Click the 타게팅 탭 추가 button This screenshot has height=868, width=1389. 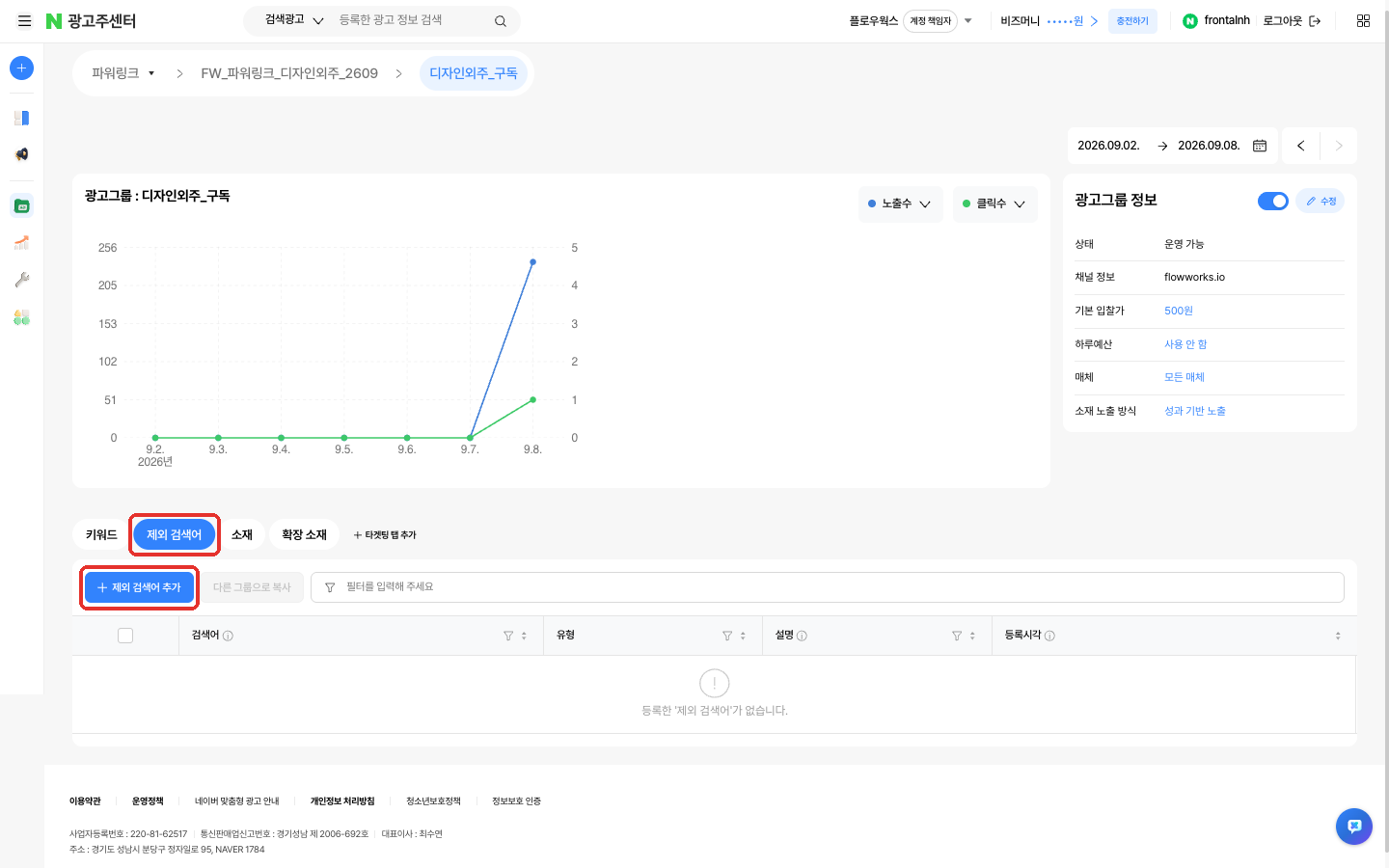[x=385, y=535]
